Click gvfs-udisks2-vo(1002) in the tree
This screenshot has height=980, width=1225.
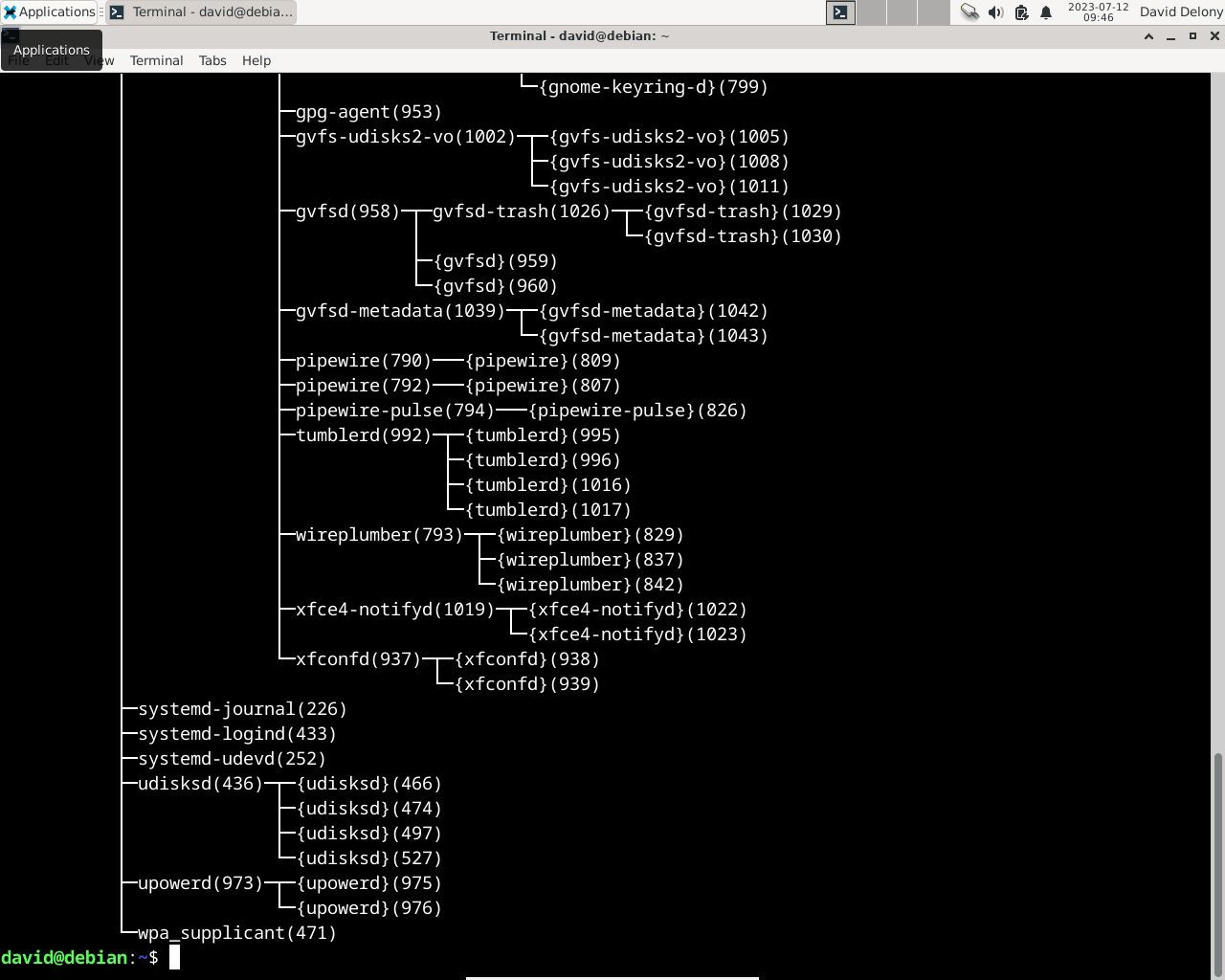[x=406, y=137]
